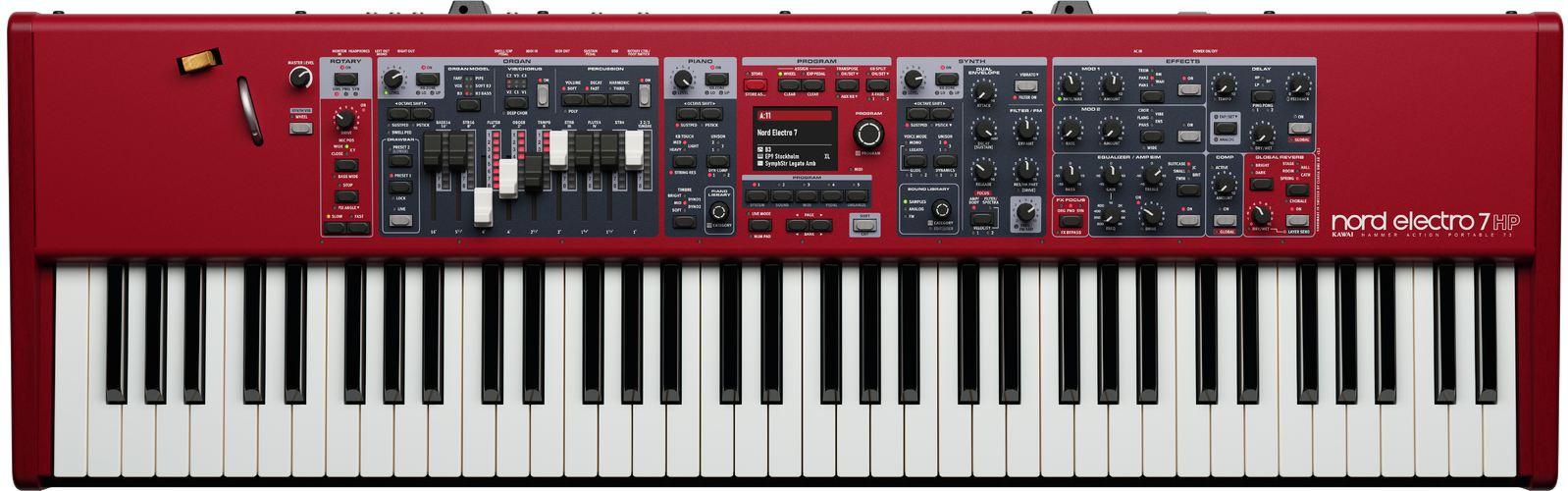This screenshot has width=1568, height=491.
Task: Go to previous Page/Bank button
Action: tap(798, 225)
